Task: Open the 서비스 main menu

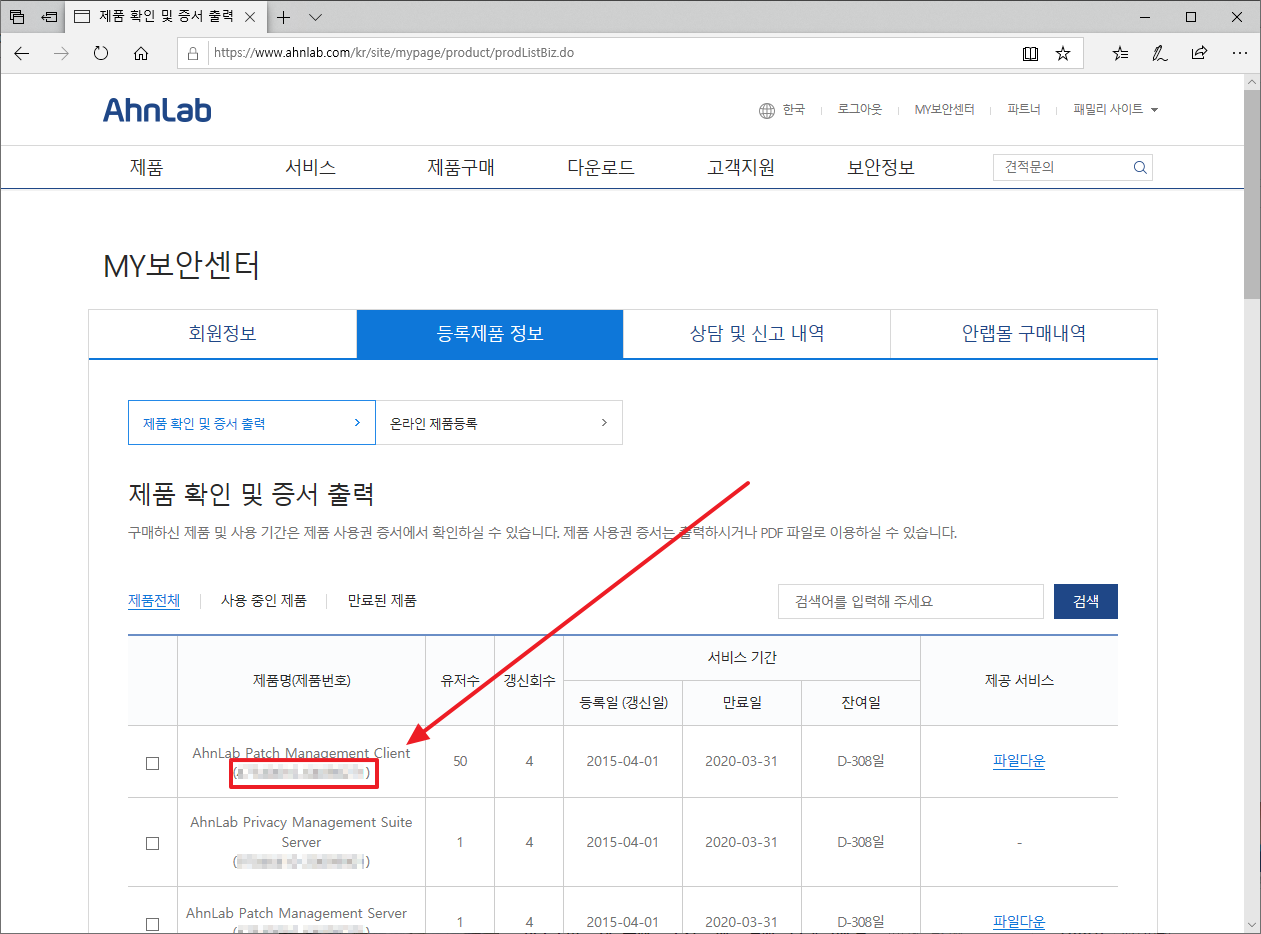Action: pyautogui.click(x=310, y=168)
